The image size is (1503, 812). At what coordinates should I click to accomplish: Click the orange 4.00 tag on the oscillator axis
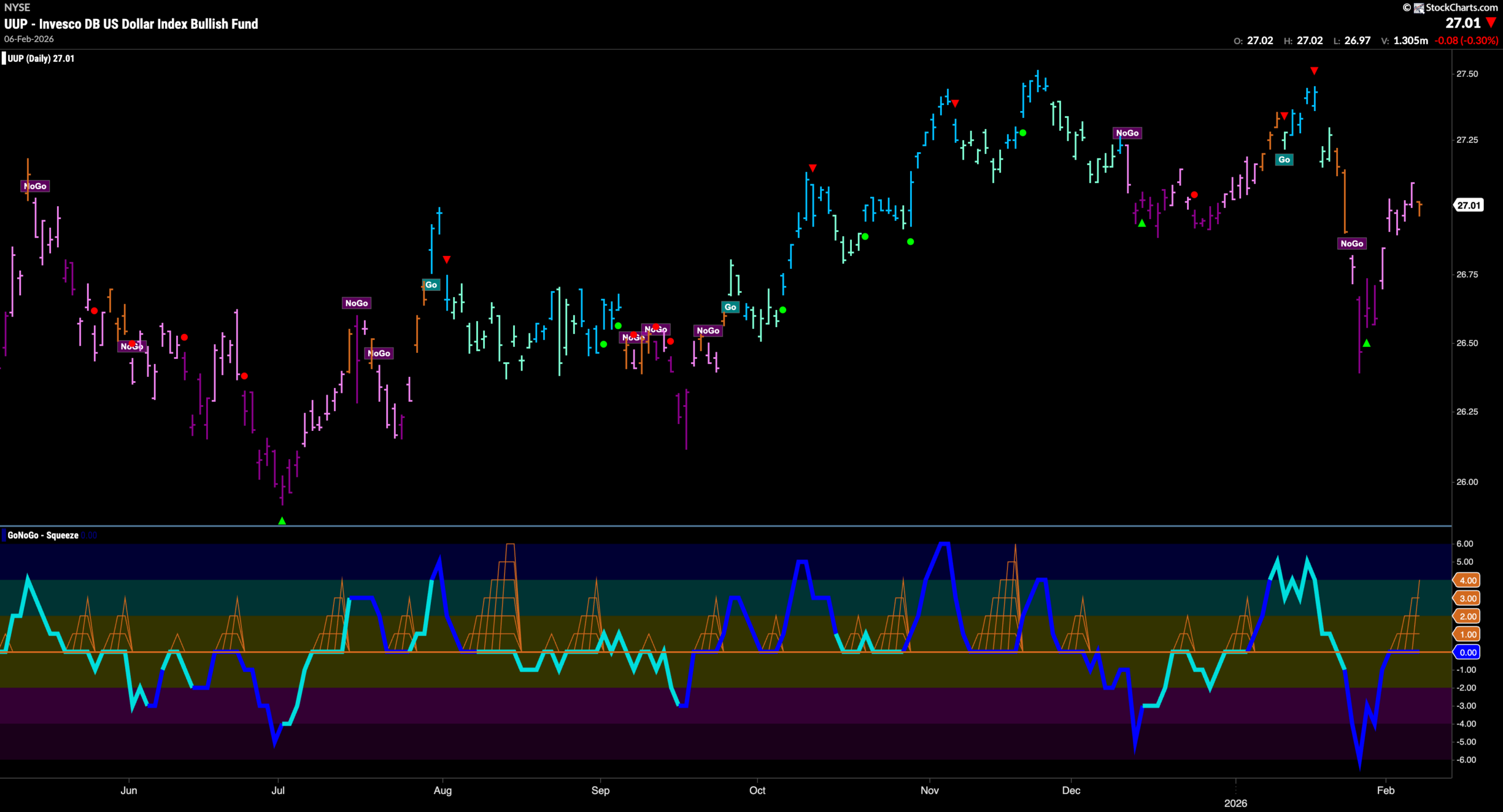1468,580
